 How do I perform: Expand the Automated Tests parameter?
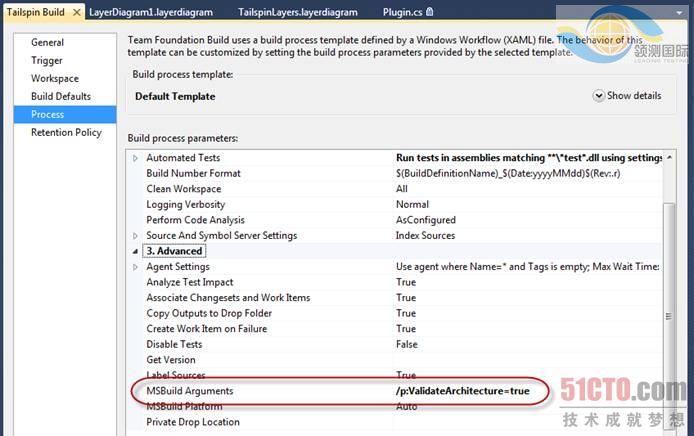click(x=135, y=158)
